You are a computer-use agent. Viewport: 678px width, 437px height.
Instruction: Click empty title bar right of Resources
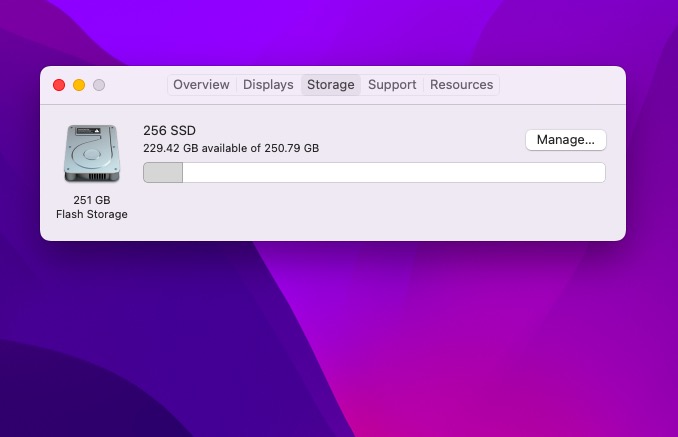coord(560,85)
